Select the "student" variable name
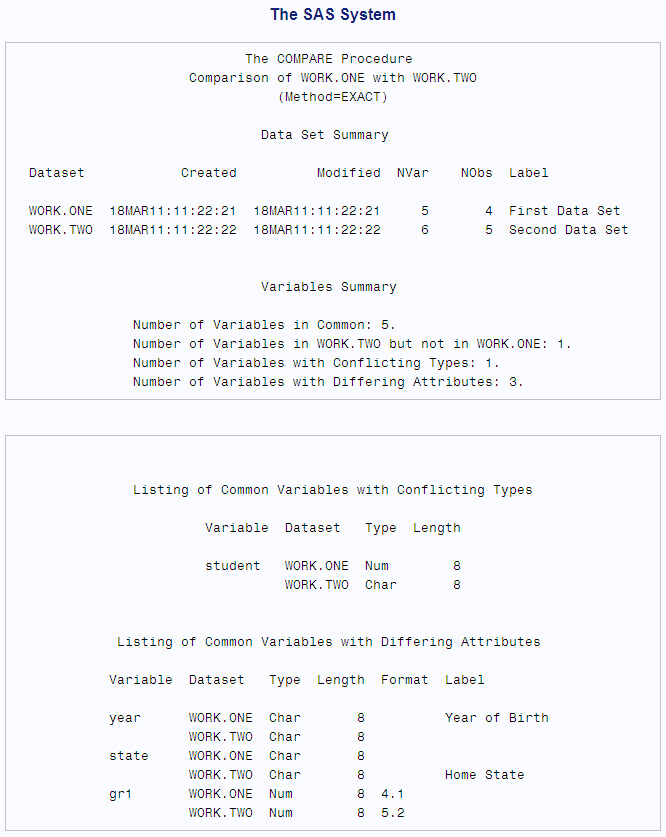This screenshot has width=666, height=837. point(232,566)
